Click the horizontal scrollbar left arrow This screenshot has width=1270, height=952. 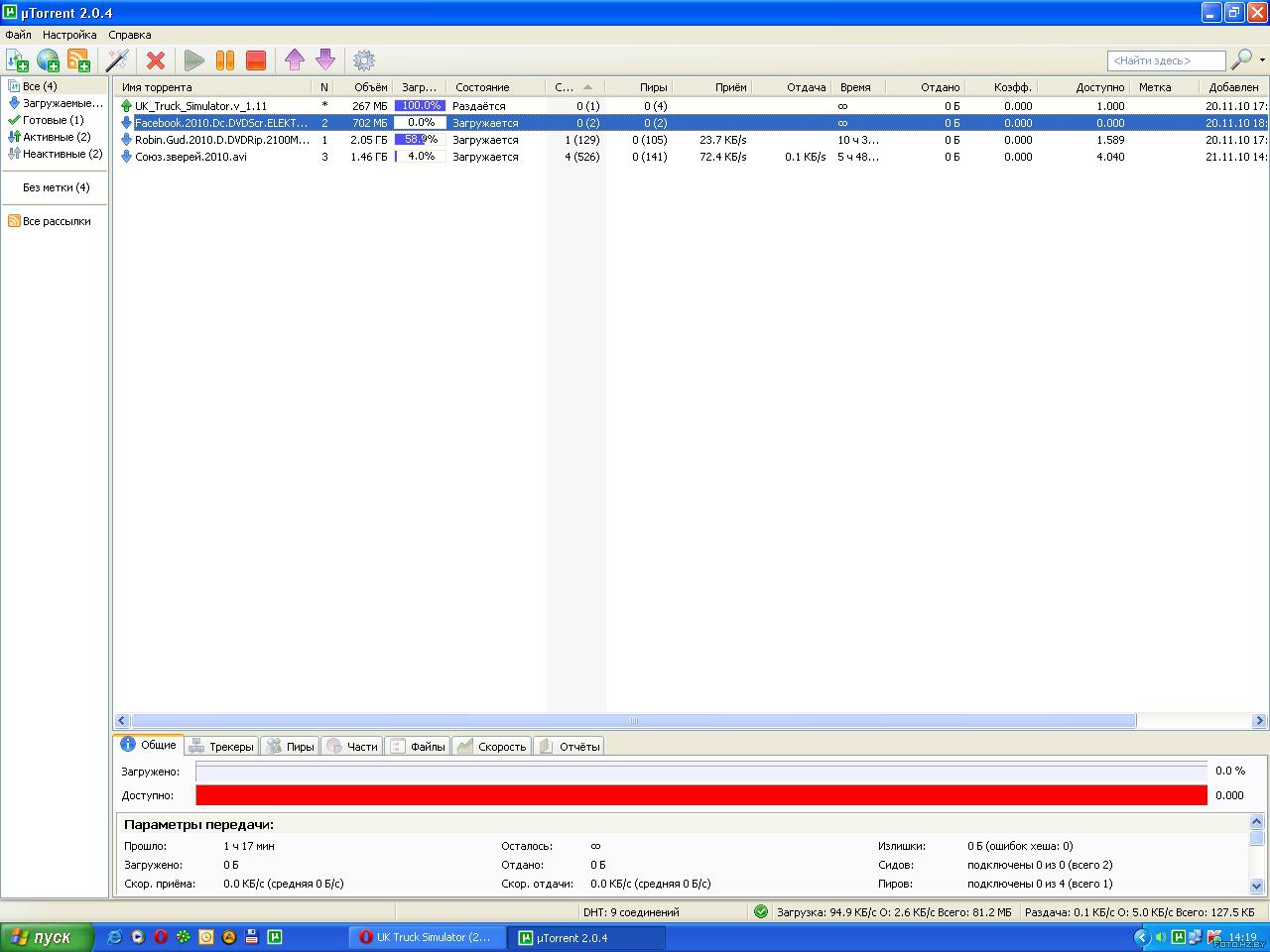122,721
